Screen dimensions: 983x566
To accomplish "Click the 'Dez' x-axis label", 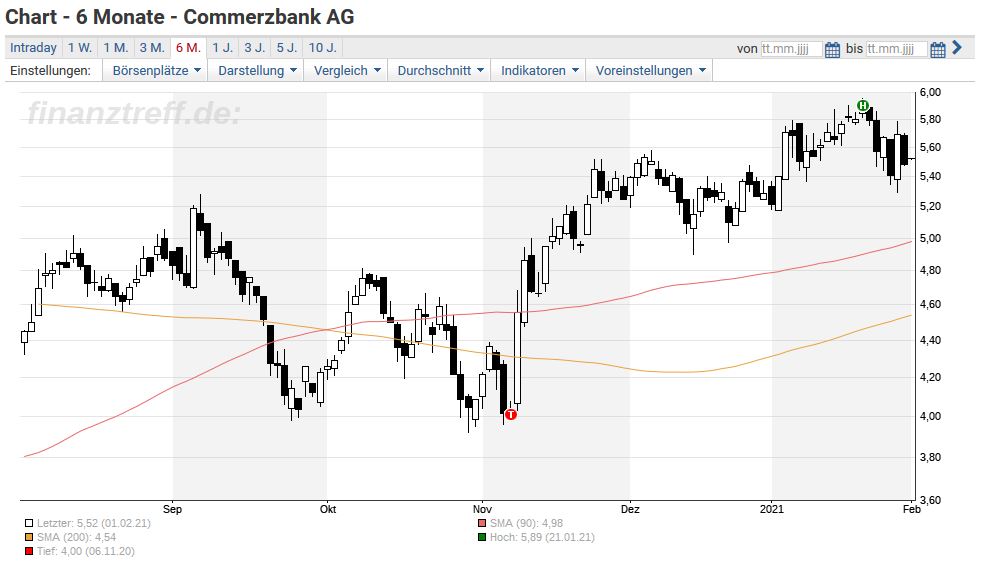I will (x=630, y=509).
